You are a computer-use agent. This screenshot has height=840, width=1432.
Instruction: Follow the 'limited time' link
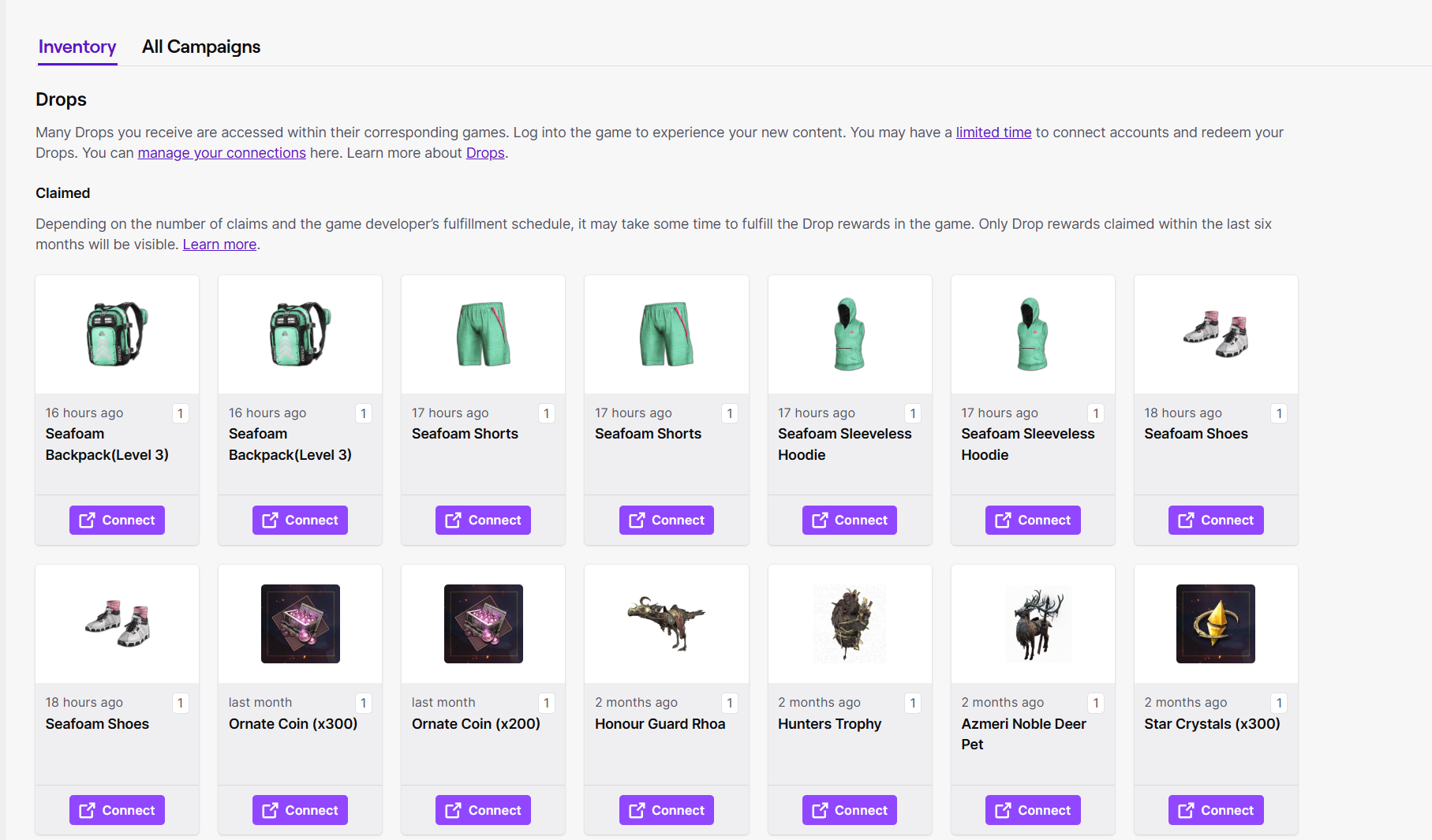(993, 133)
